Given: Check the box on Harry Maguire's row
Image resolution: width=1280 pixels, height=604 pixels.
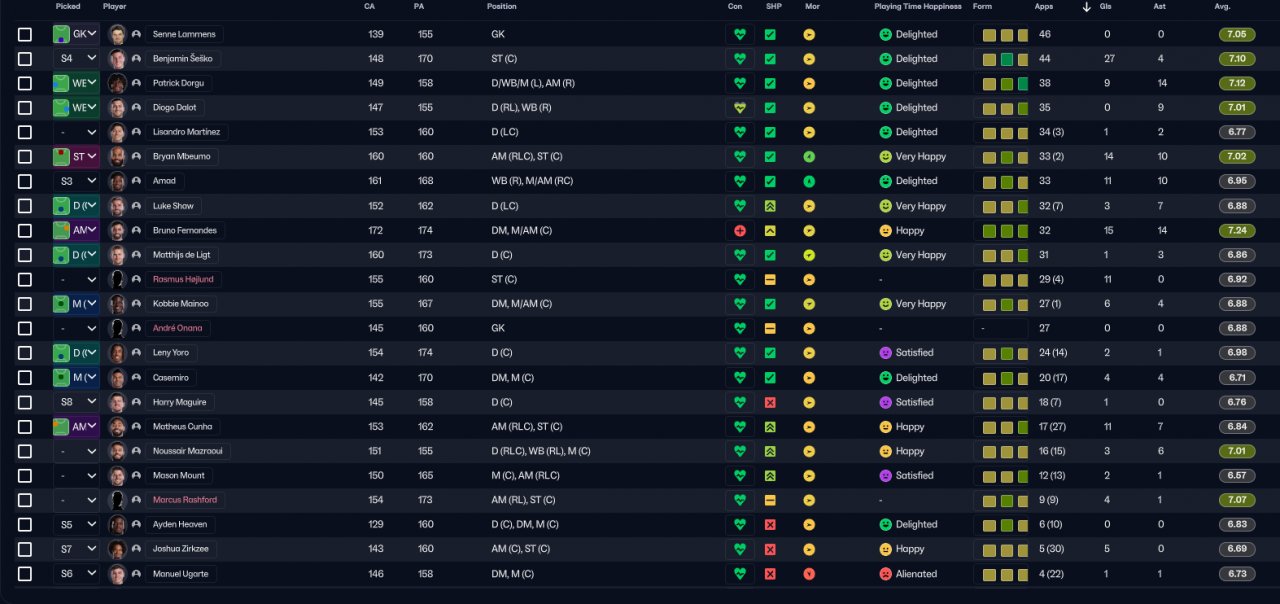Looking at the screenshot, I should pyautogui.click(x=25, y=402).
